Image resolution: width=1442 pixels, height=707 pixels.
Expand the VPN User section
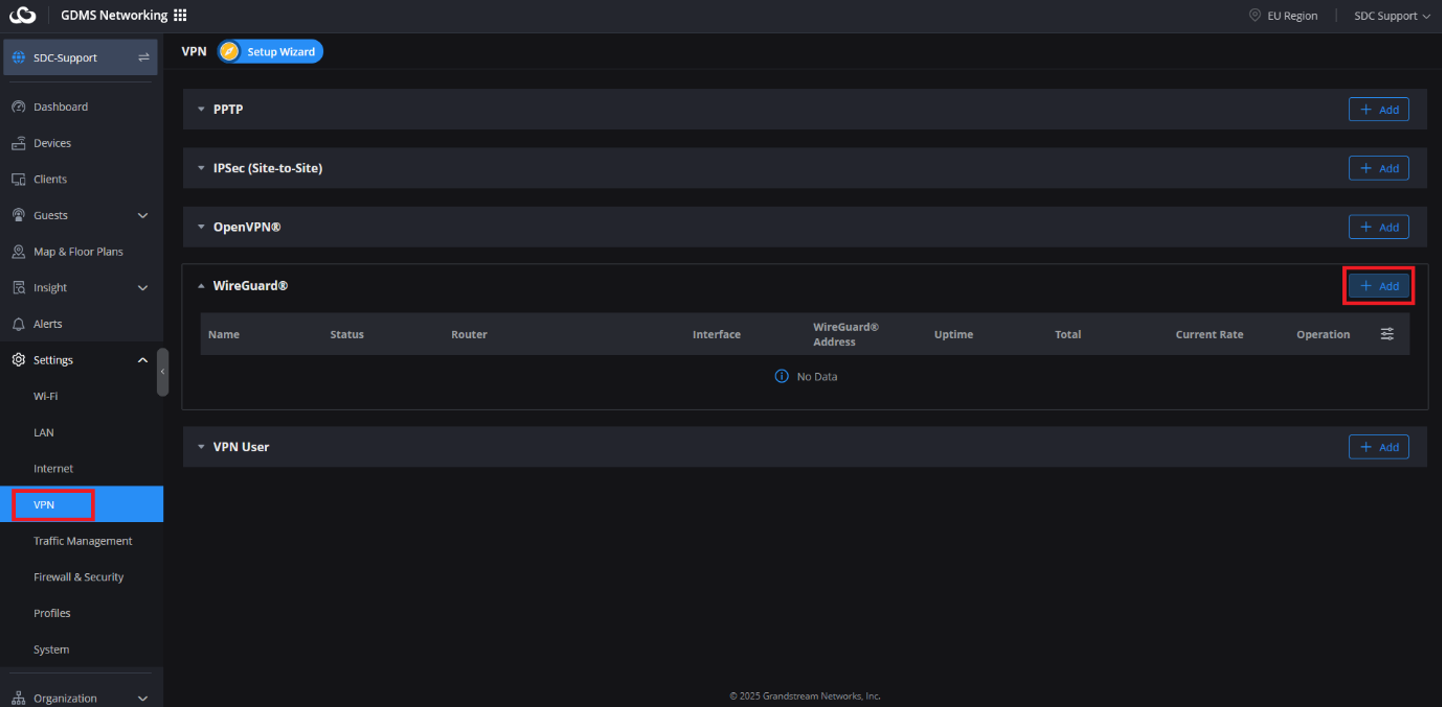201,447
